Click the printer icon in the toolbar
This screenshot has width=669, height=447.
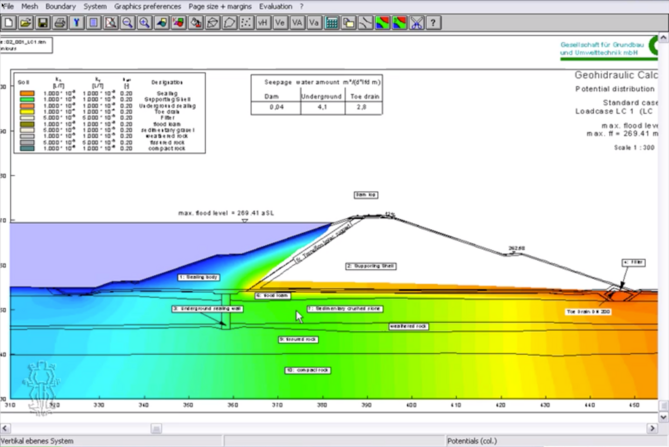point(60,22)
